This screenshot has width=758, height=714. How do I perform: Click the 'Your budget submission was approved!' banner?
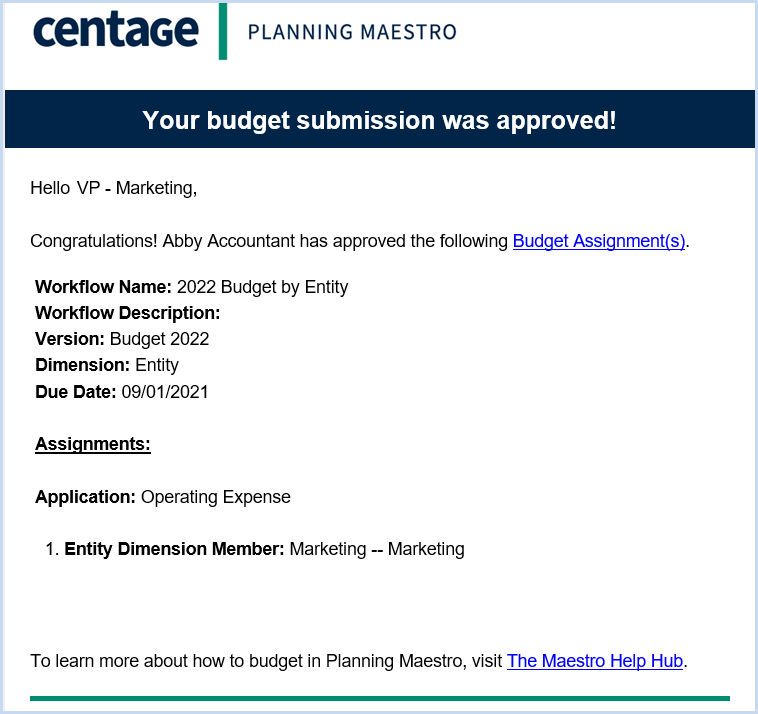coord(379,119)
